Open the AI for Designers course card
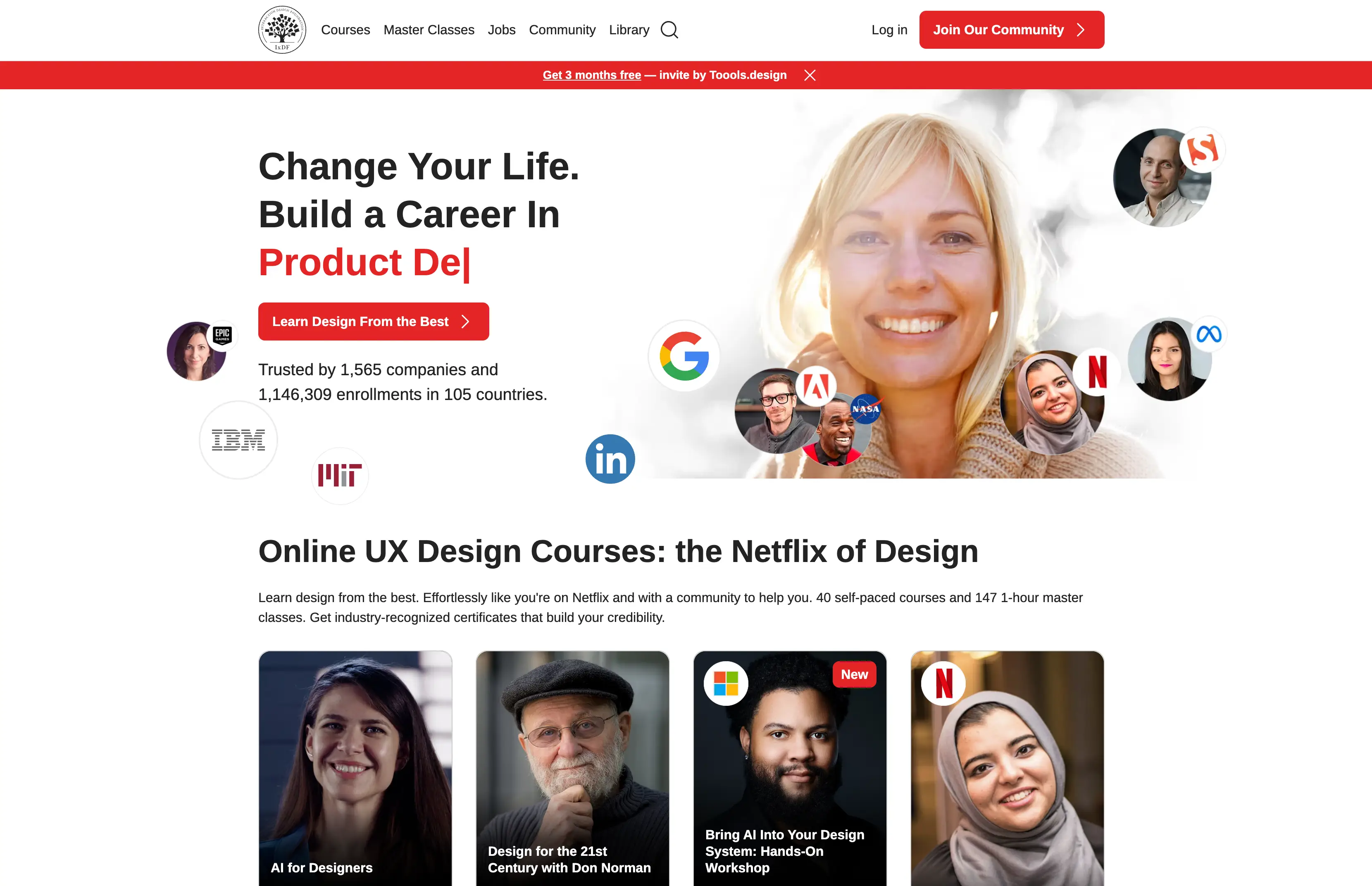The image size is (1372, 886). pyautogui.click(x=355, y=769)
